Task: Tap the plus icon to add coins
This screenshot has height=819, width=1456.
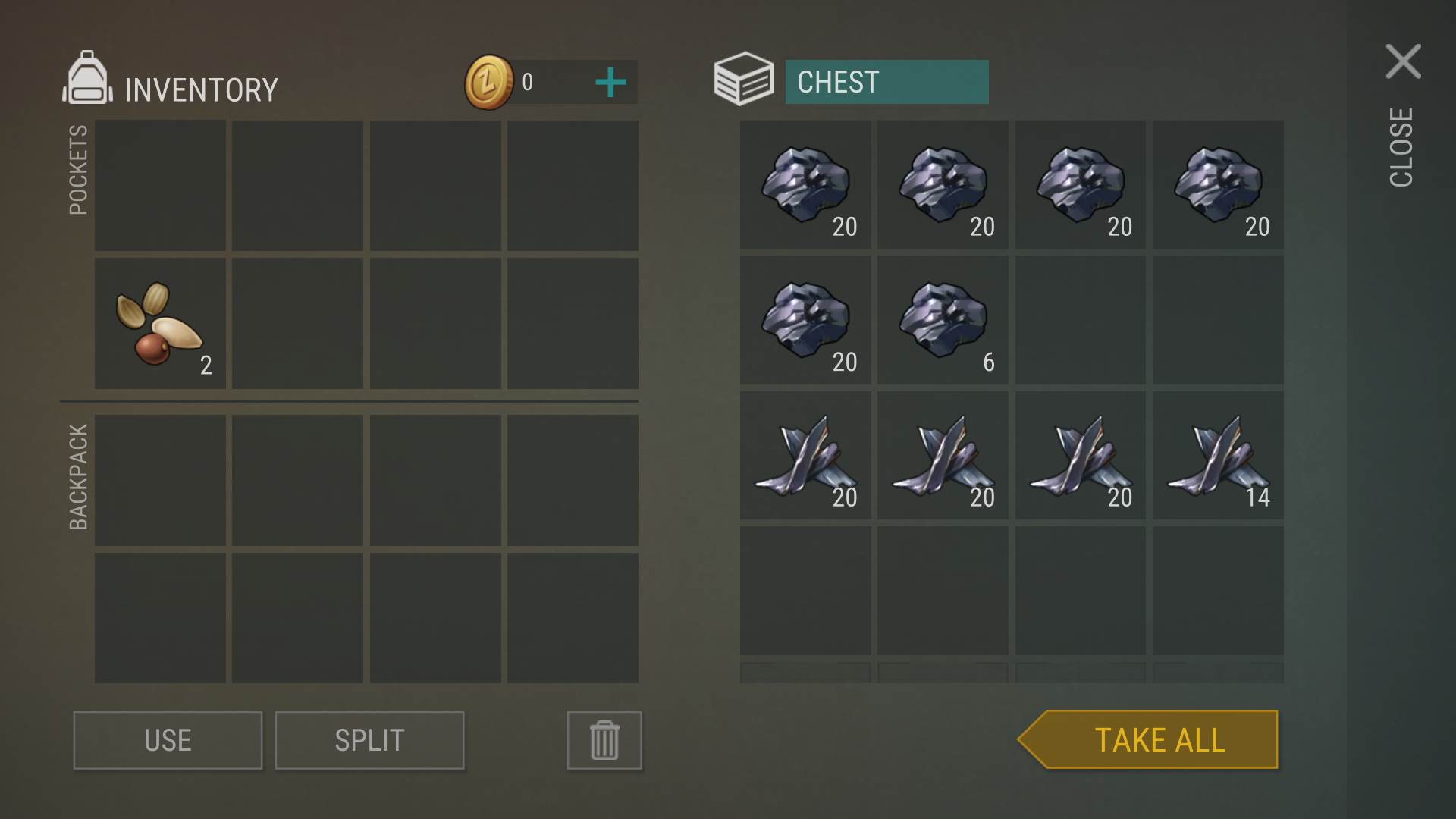Action: pos(610,83)
